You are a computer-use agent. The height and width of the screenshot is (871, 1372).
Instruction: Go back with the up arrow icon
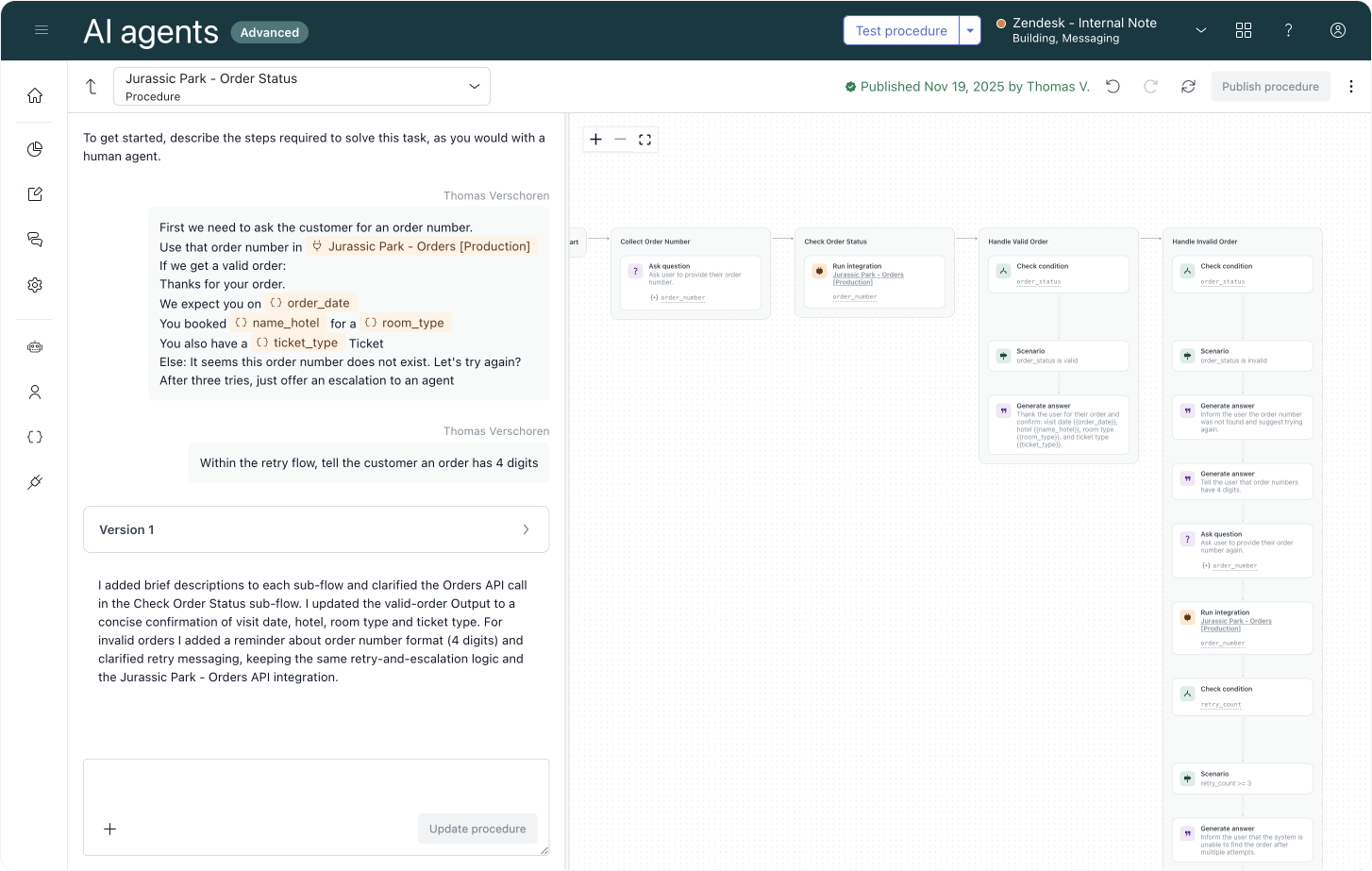click(92, 86)
